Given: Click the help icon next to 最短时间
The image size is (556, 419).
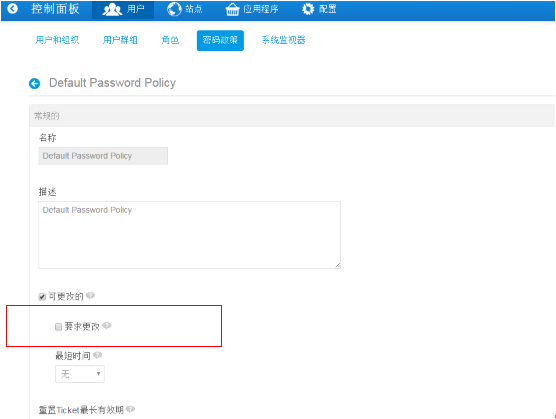Looking at the screenshot, I should pyautogui.click(x=98, y=355).
